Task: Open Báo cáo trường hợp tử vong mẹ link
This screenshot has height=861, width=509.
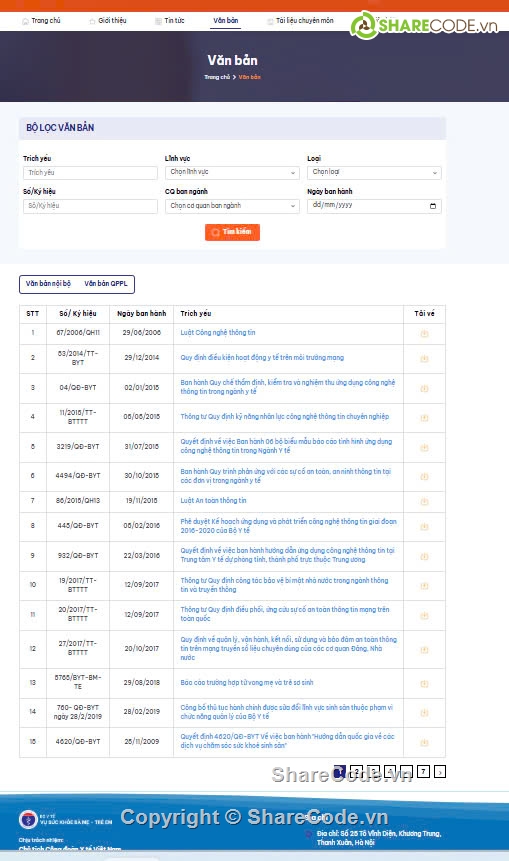Action: (247, 683)
